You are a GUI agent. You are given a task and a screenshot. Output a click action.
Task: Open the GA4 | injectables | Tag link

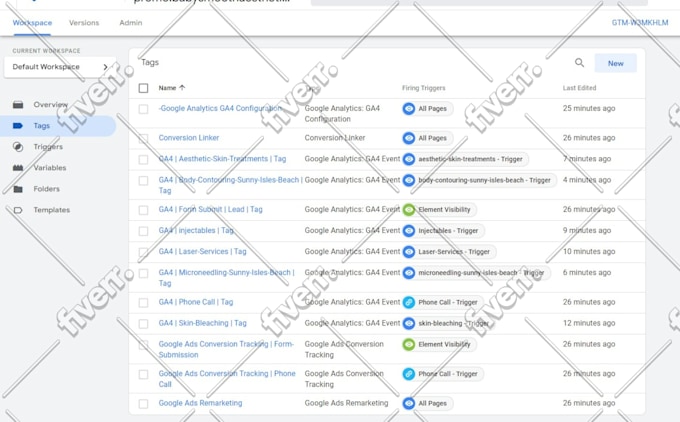[196, 230]
